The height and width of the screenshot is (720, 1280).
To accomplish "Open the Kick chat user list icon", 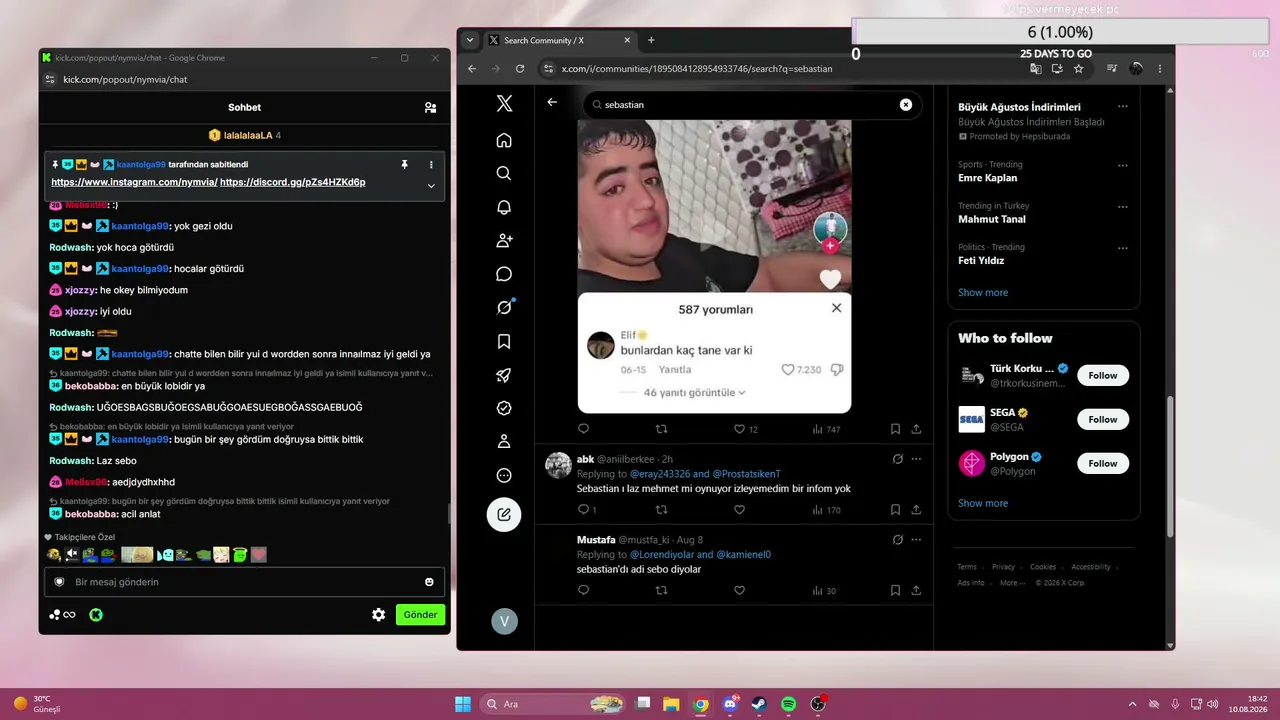I will click(430, 107).
